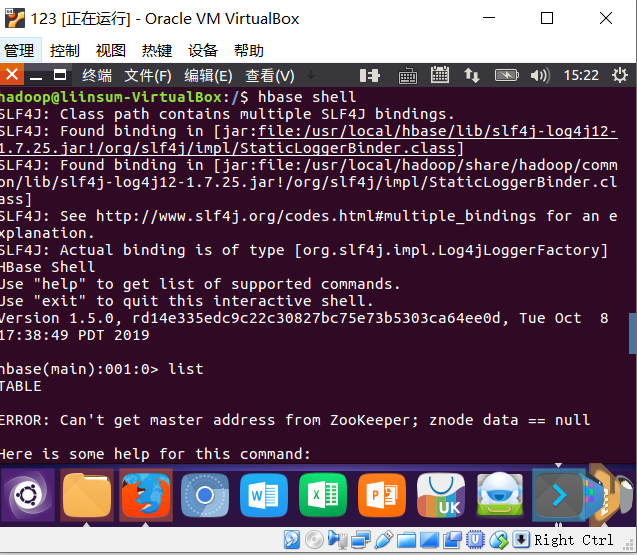Click the recording overlapping screens status icon
This screenshot has width=637, height=555.
point(452,540)
